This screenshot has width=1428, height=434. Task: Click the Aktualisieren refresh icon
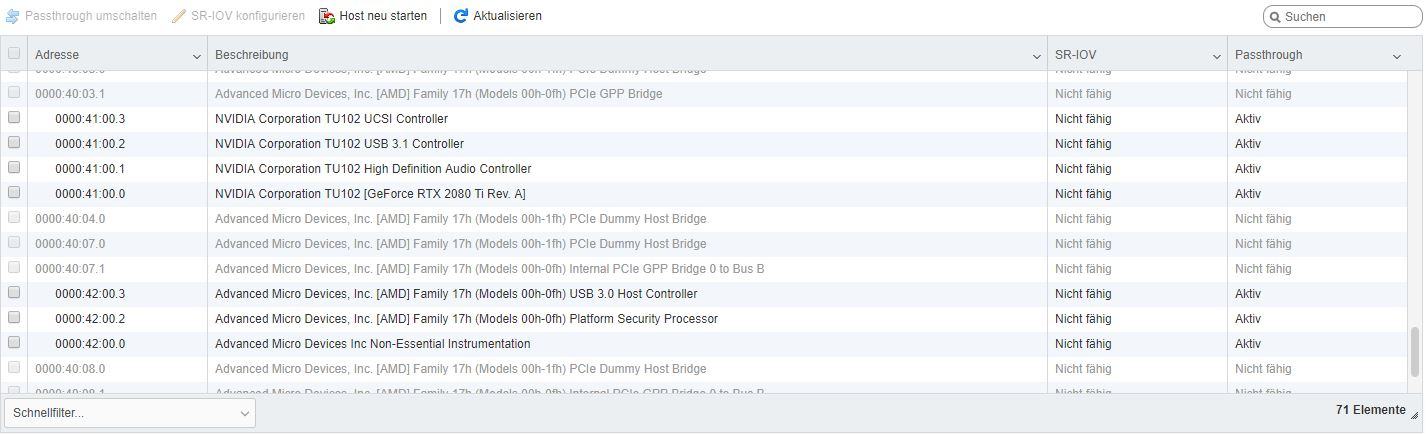(x=461, y=17)
